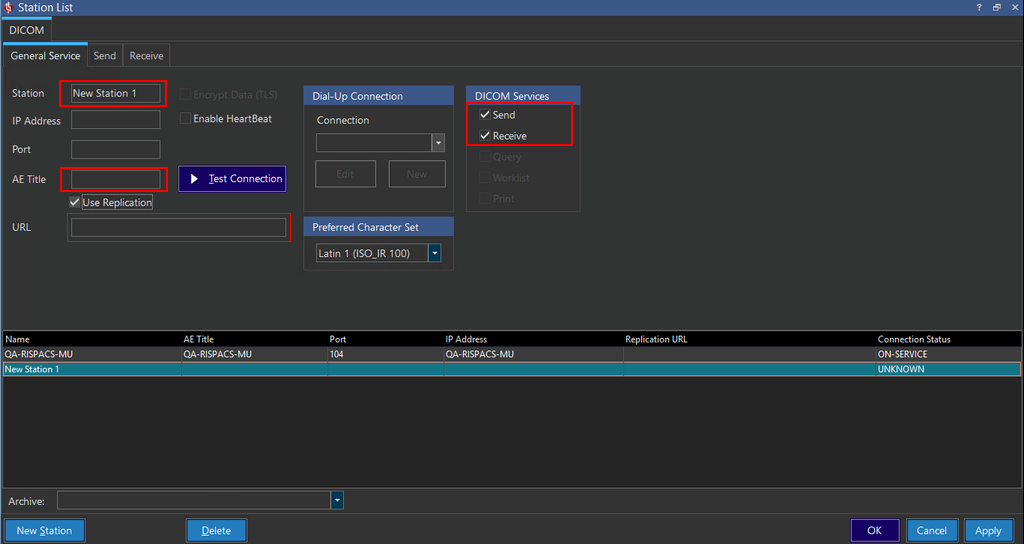Open the Archive dropdown list

(x=337, y=500)
